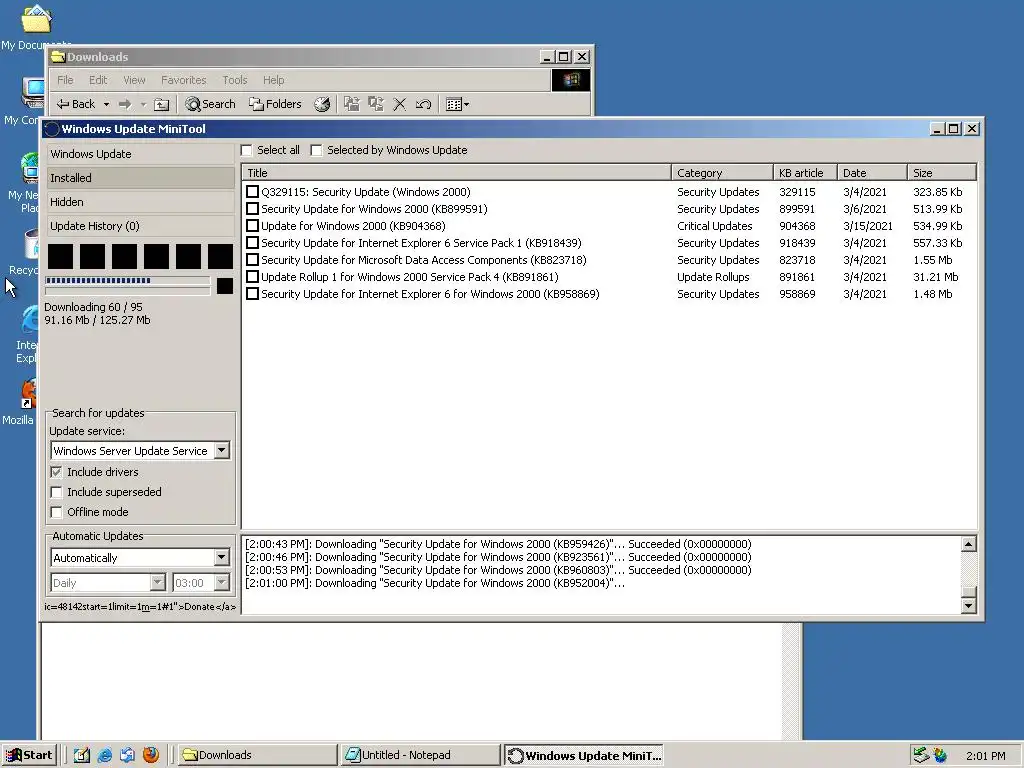This screenshot has height=768, width=1024.
Task: Enable Offline mode checkbox
Action: [x=57, y=512]
